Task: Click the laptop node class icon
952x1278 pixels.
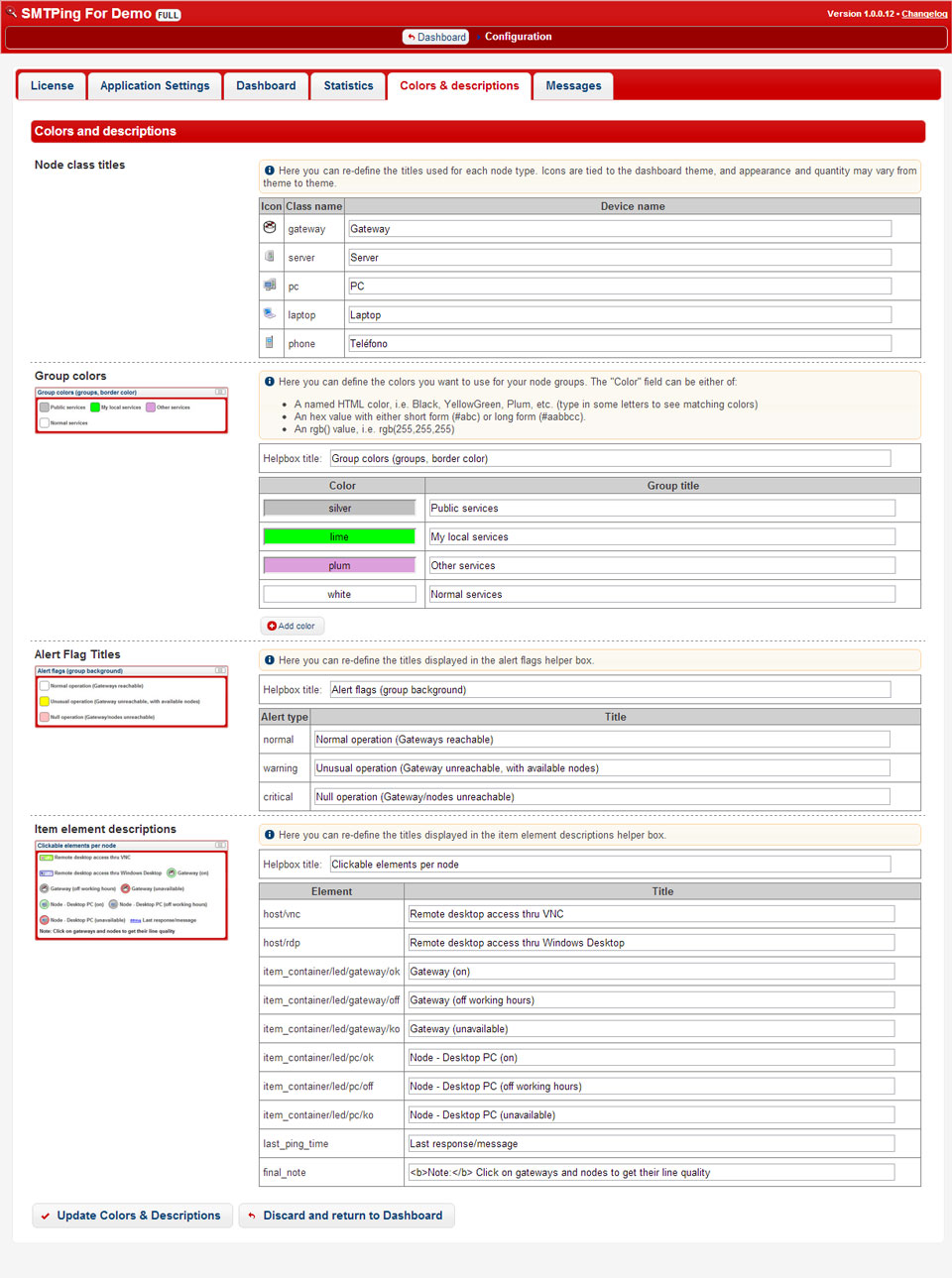Action: [269, 312]
